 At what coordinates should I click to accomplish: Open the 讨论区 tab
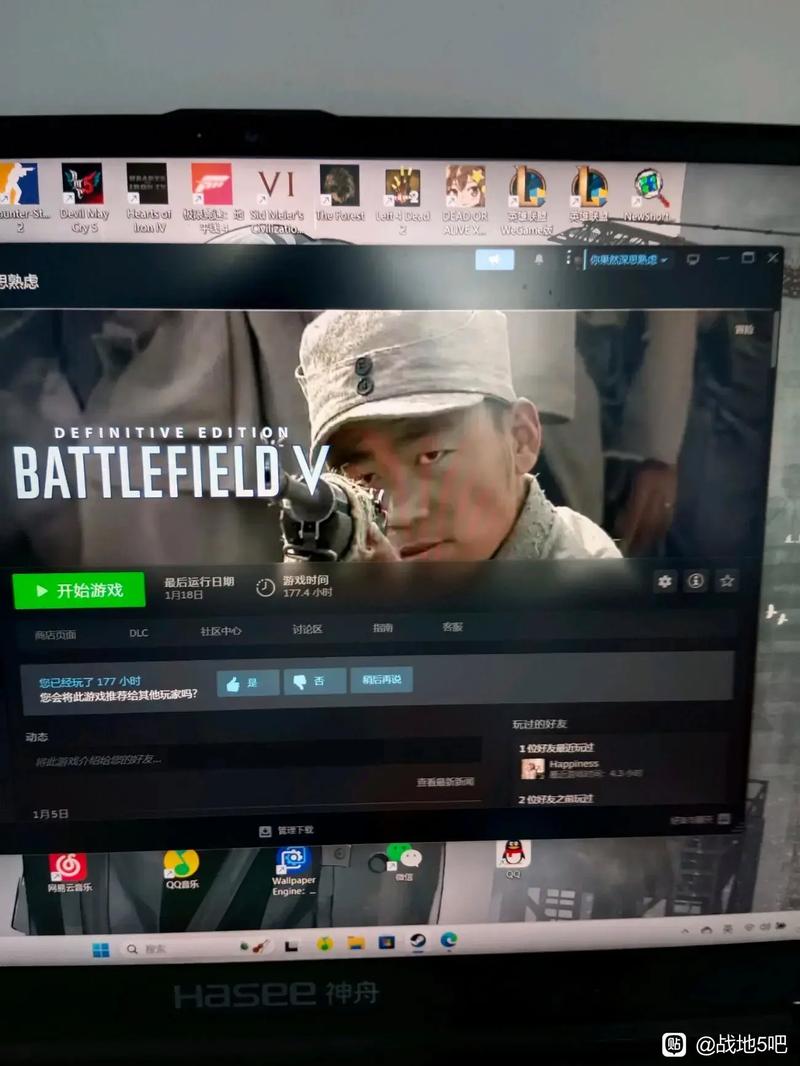tap(307, 630)
